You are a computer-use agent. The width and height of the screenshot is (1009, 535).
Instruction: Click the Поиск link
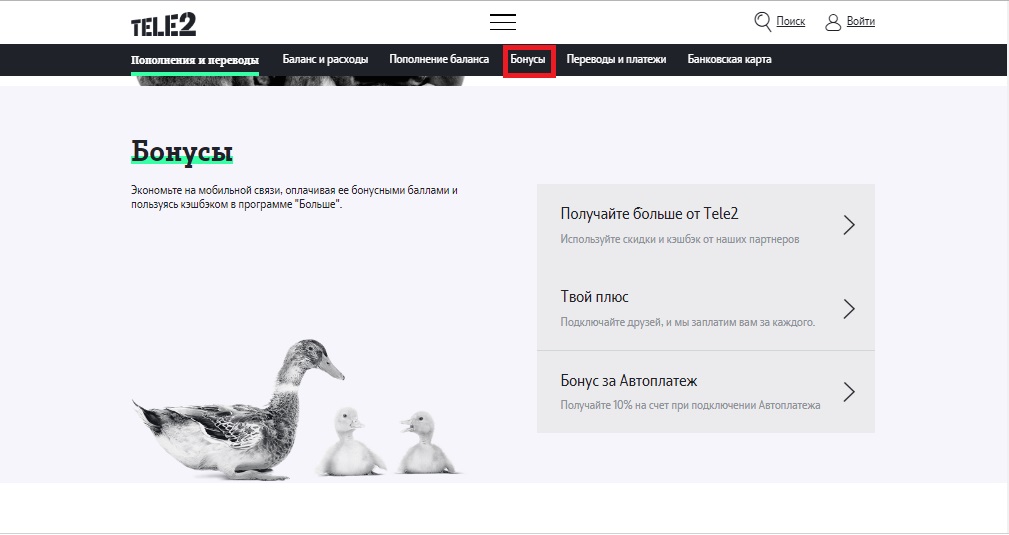[790, 22]
